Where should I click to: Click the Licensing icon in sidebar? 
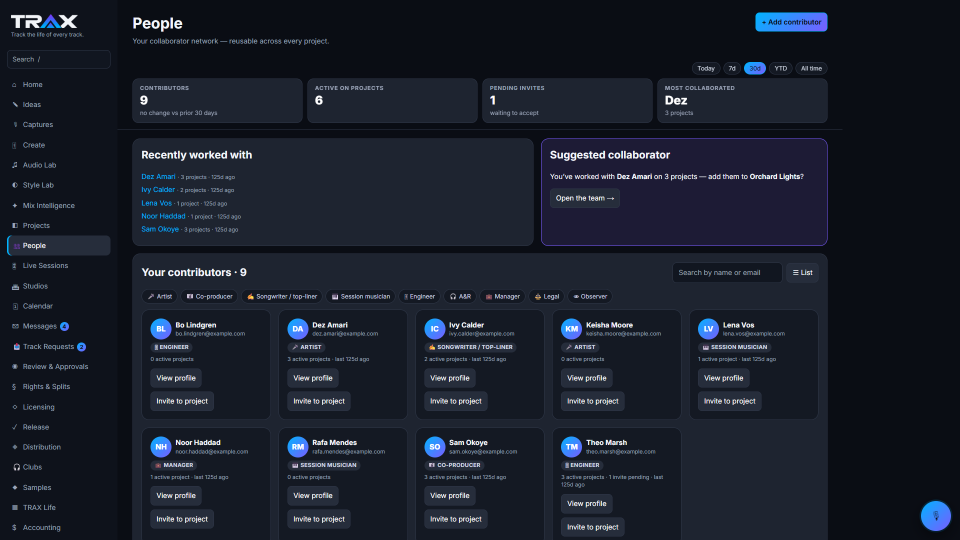pyautogui.click(x=15, y=407)
